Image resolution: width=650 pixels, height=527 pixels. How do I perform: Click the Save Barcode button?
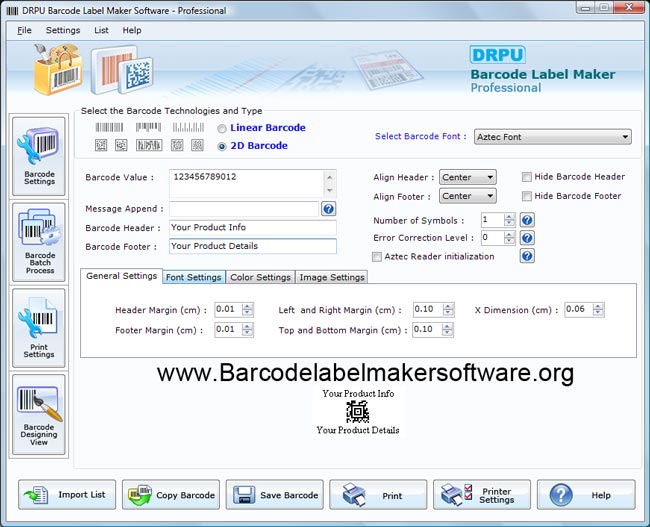274,495
